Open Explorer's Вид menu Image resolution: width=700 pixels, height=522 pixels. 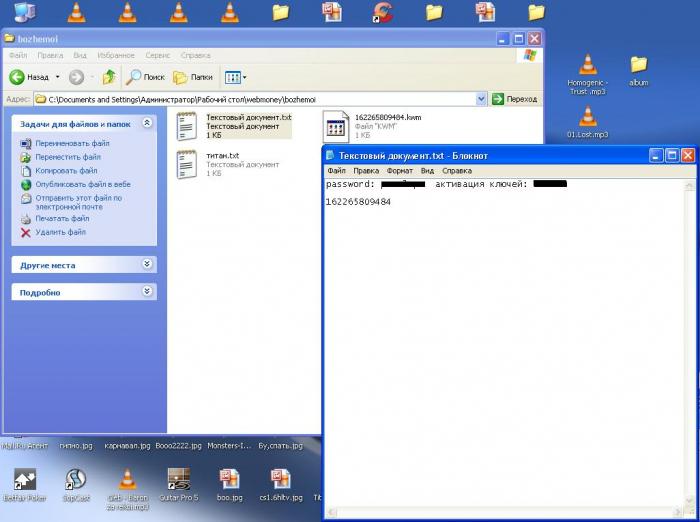click(x=80, y=55)
